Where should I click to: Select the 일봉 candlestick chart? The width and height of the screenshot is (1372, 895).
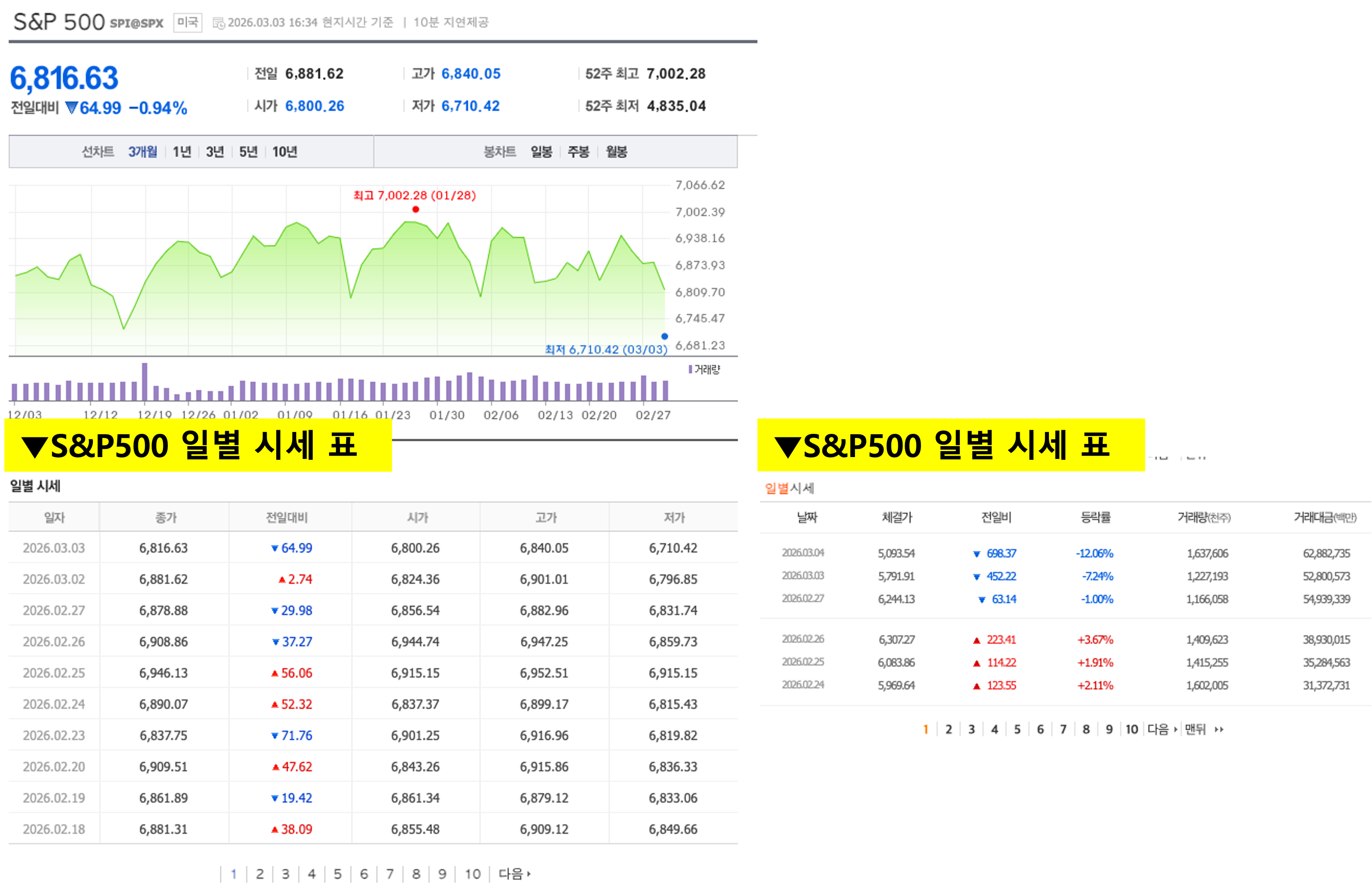coord(542,152)
